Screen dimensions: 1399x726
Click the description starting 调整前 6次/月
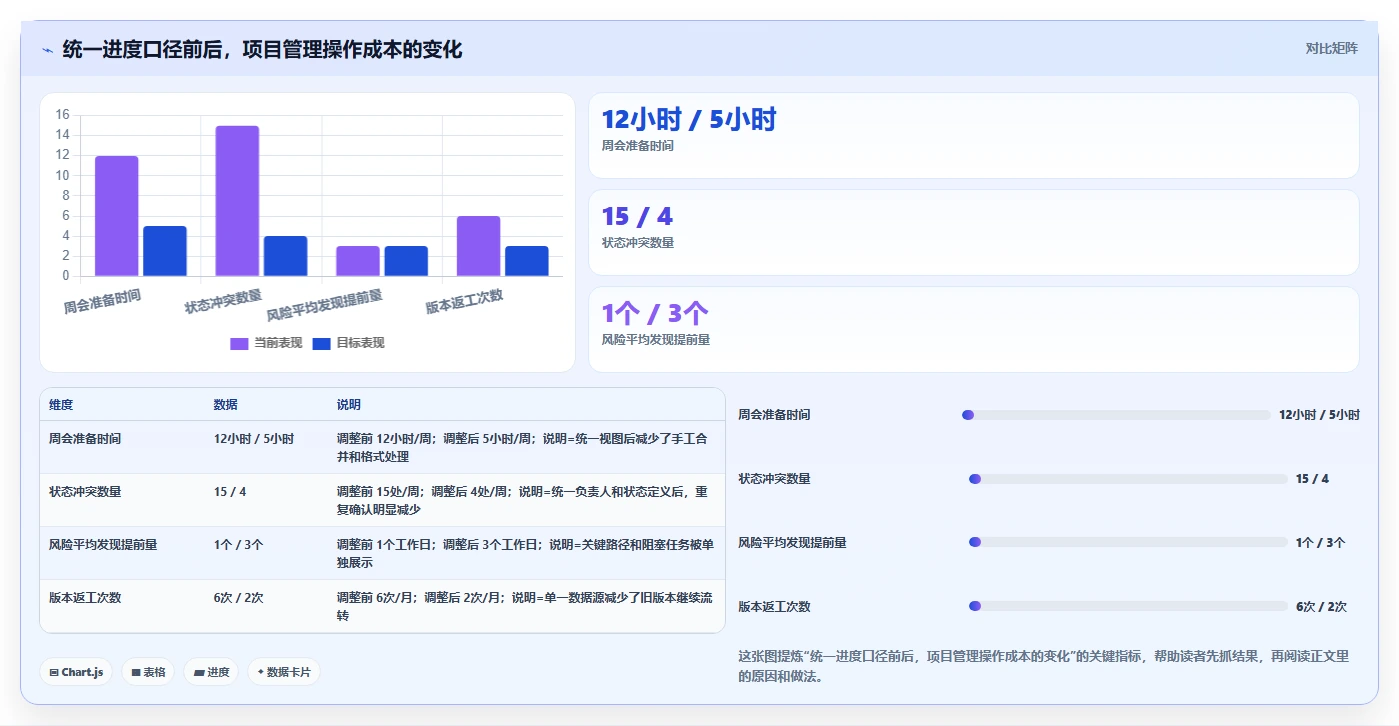526,607
